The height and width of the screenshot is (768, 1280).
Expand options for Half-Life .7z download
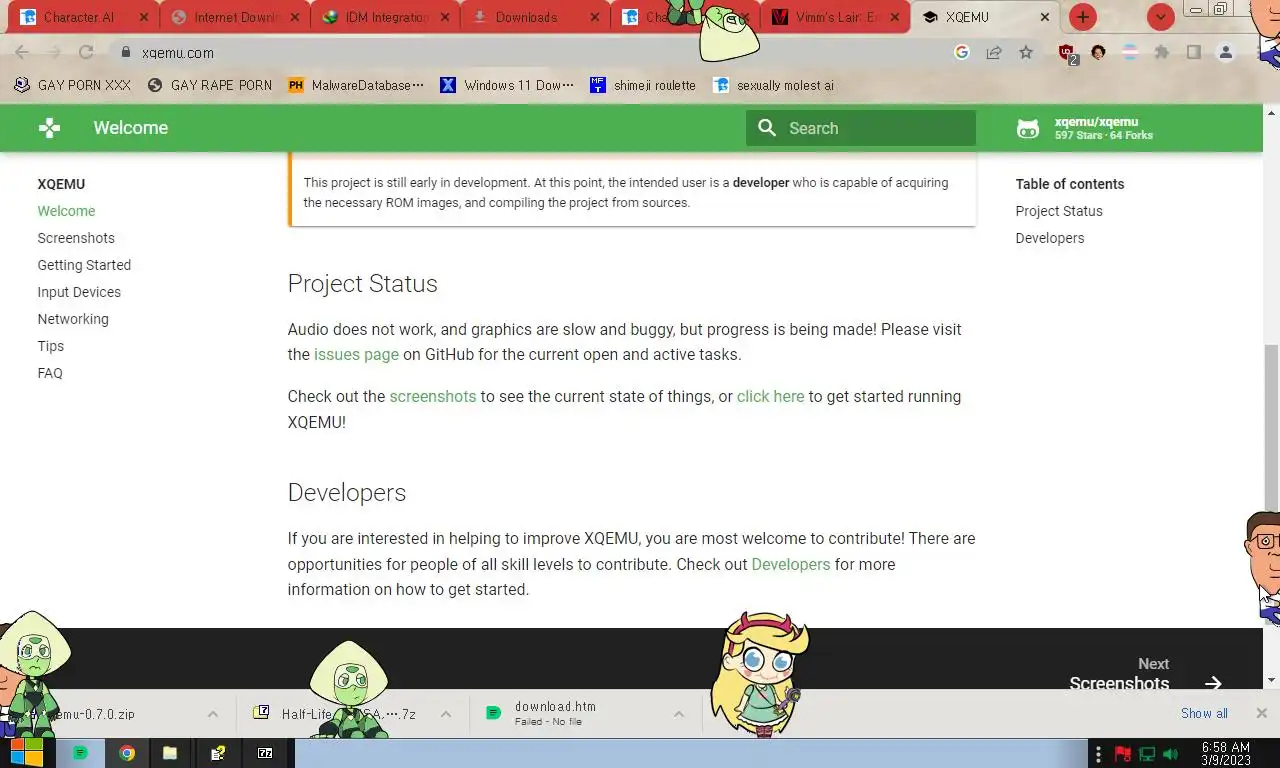pyautogui.click(x=446, y=714)
